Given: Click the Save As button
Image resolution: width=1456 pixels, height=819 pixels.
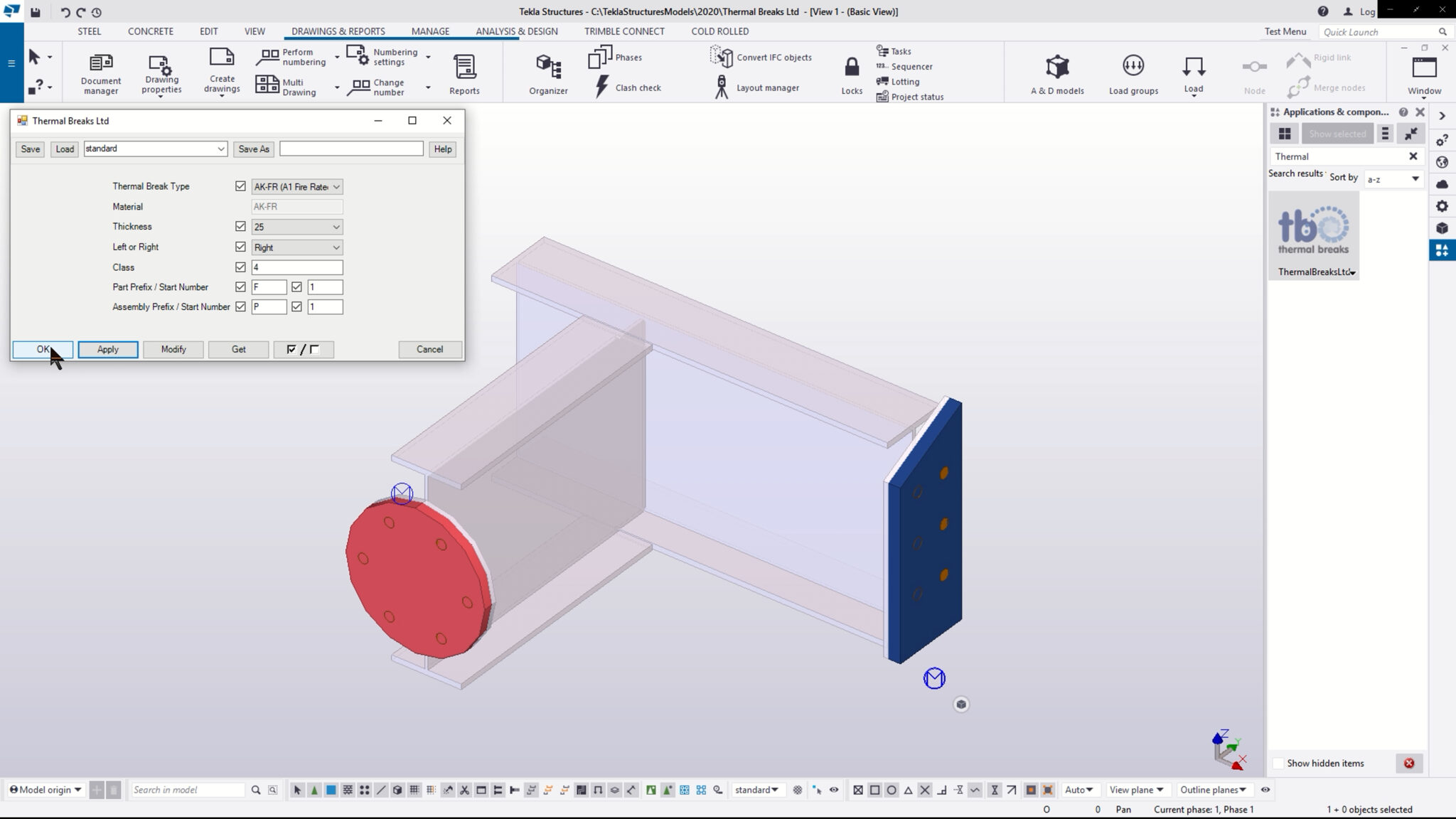Looking at the screenshot, I should click(x=253, y=149).
